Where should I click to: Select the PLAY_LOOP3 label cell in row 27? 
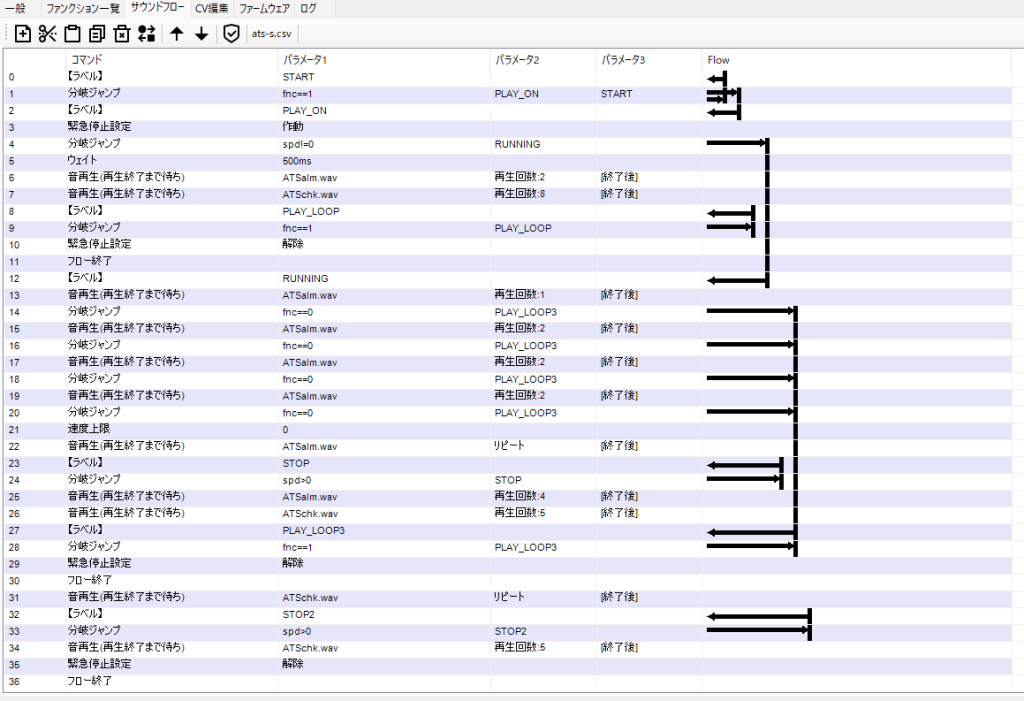(x=314, y=530)
